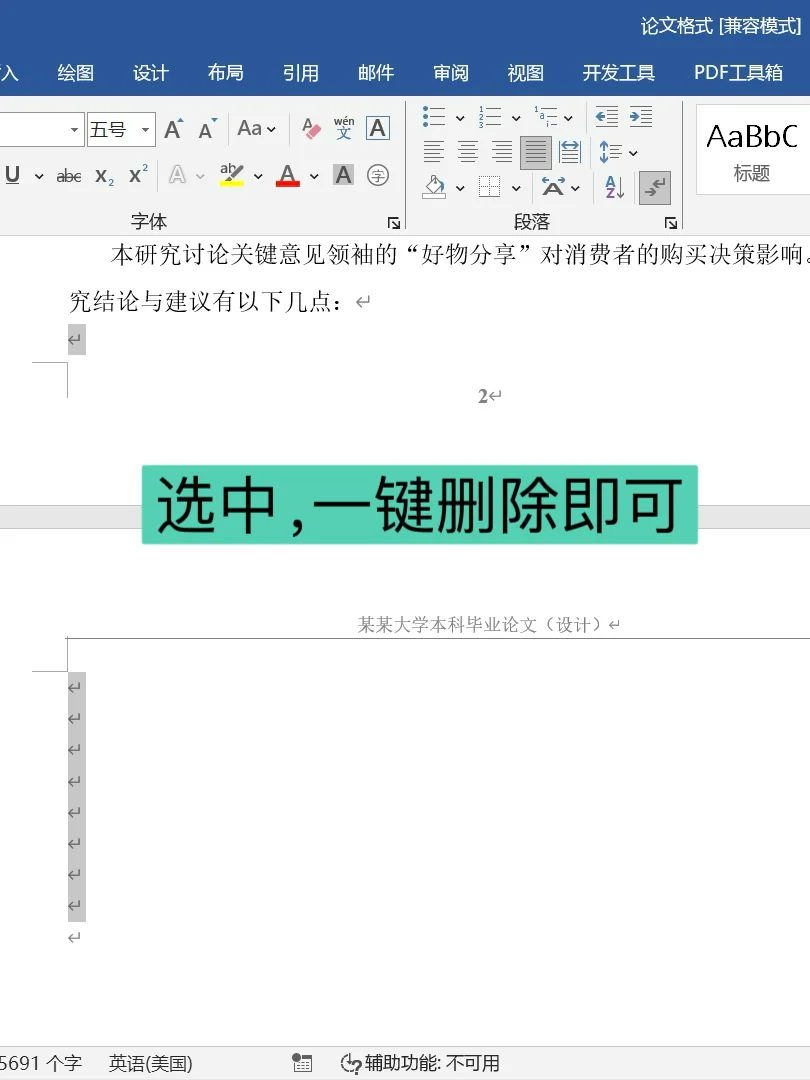Click the Increase Font Size icon
Image resolution: width=810 pixels, height=1080 pixels.
173,129
